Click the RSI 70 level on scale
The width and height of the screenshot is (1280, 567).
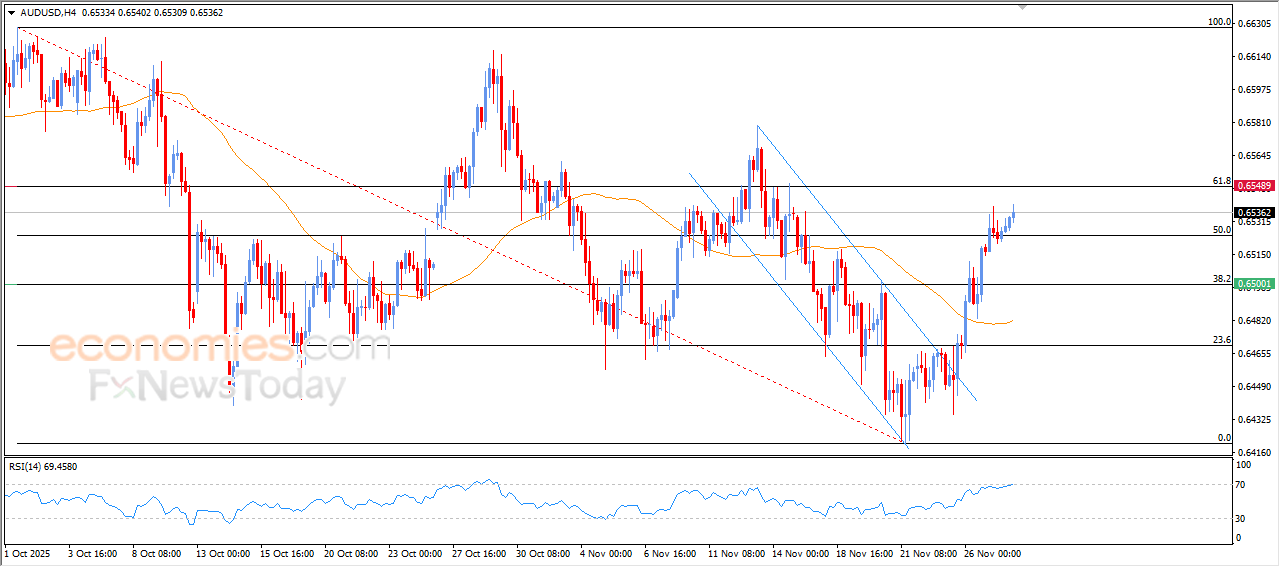[1239, 485]
